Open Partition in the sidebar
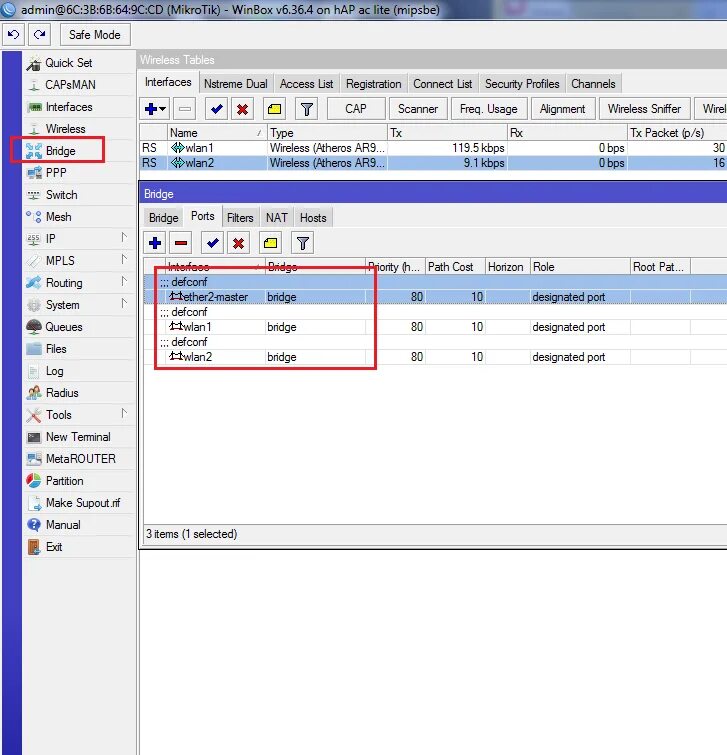The height and width of the screenshot is (755, 727). pyautogui.click(x=65, y=481)
